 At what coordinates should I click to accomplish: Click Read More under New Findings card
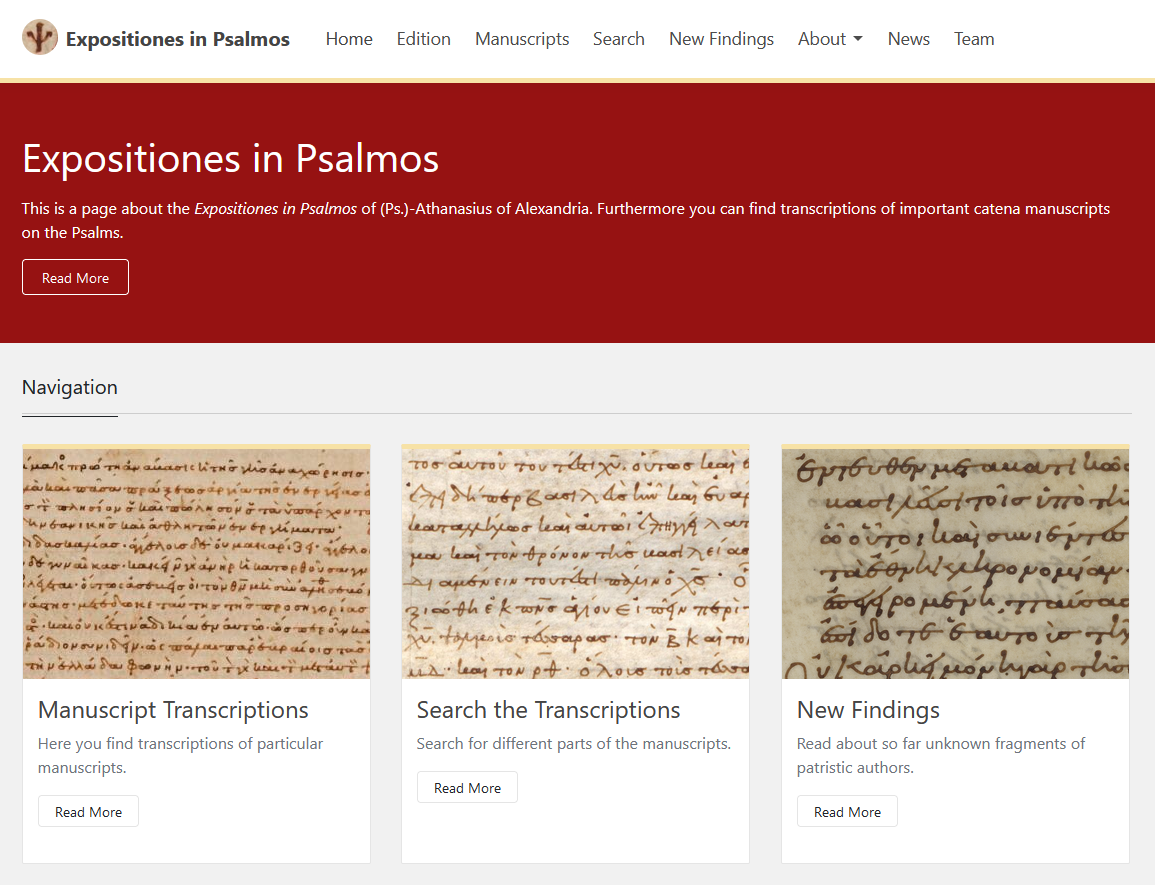[x=847, y=811]
